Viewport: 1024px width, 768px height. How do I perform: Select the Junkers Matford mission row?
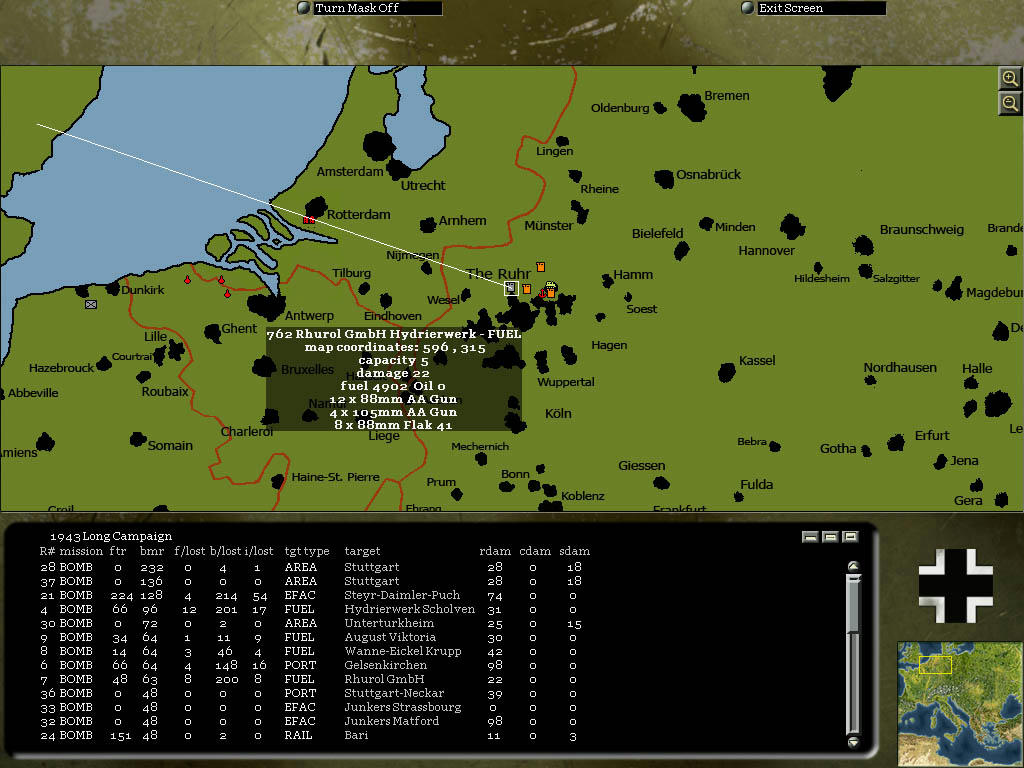[x=311, y=722]
